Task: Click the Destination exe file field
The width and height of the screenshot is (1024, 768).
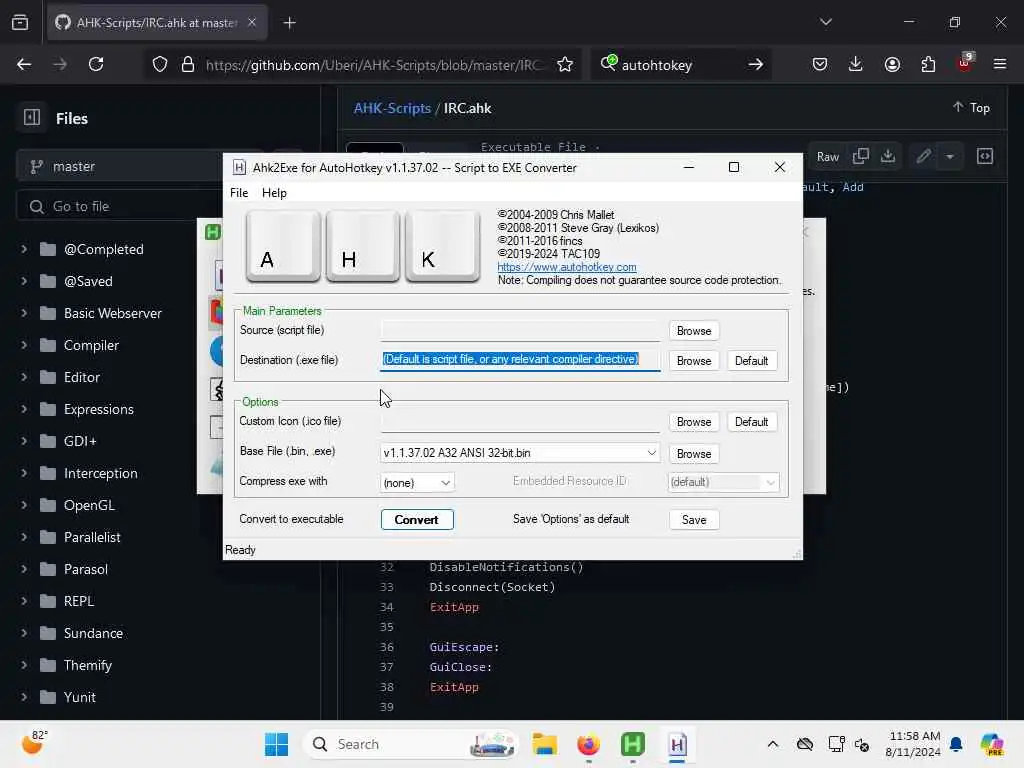Action: pyautogui.click(x=520, y=360)
